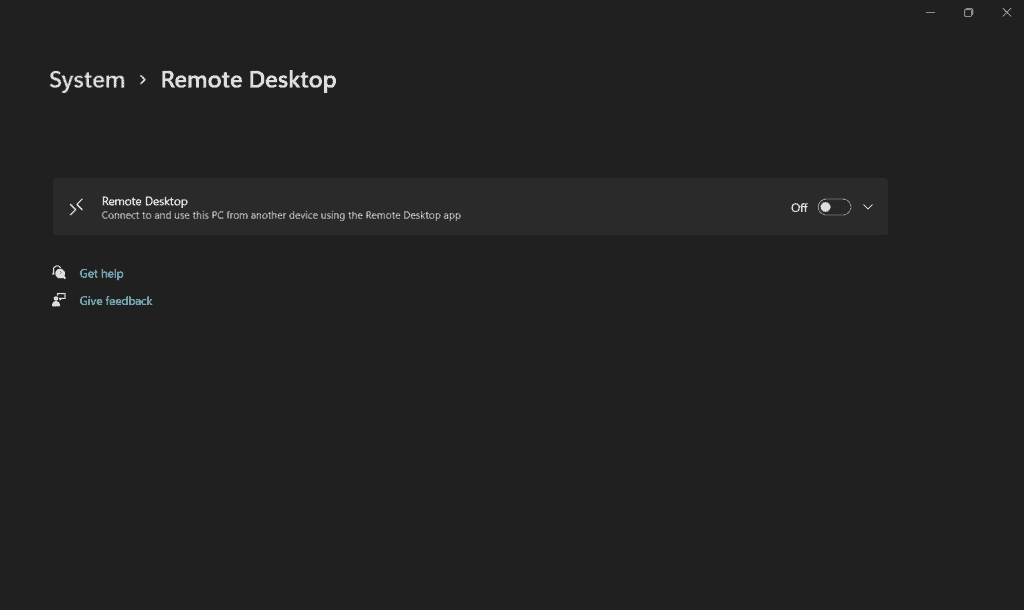Expand the Remote Desktop settings chevron
The width and height of the screenshot is (1024, 610).
(867, 207)
